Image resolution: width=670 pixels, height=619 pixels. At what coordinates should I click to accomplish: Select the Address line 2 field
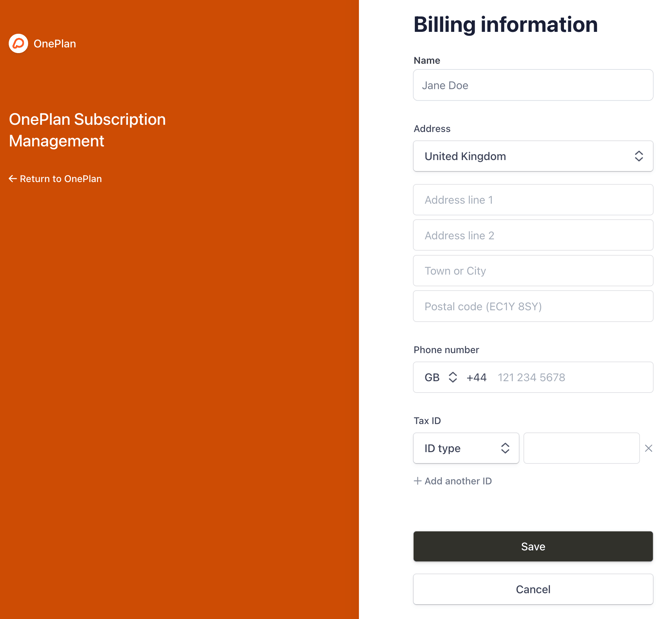pos(532,236)
